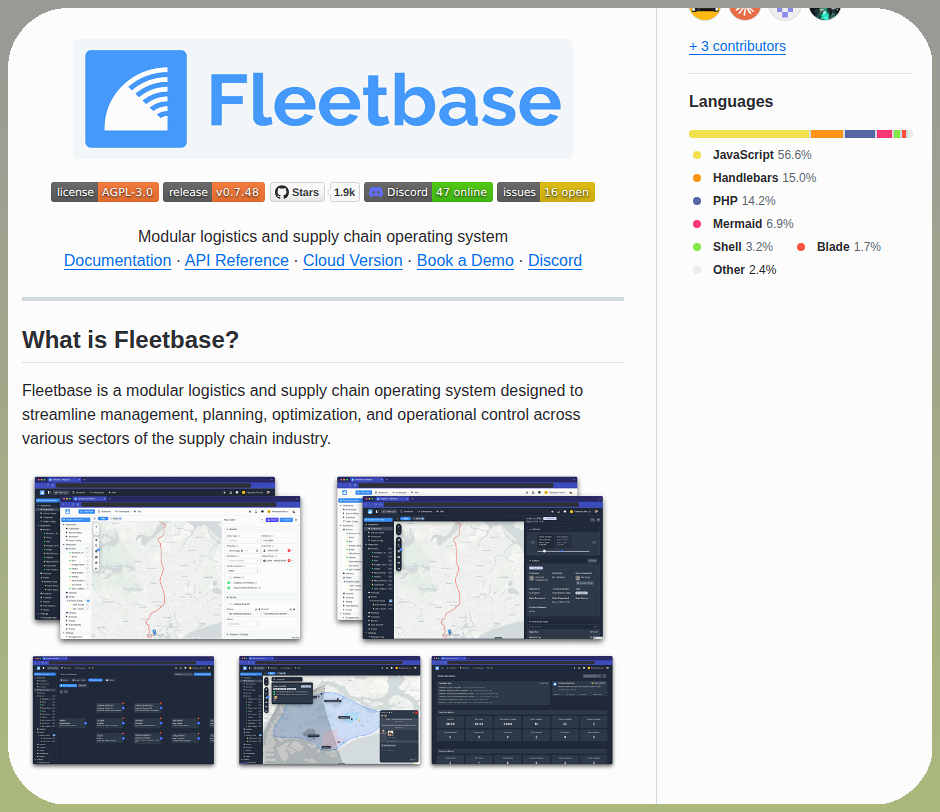Click the Handlebars 15.0% language entry
The width and height of the screenshot is (940, 812).
755,178
